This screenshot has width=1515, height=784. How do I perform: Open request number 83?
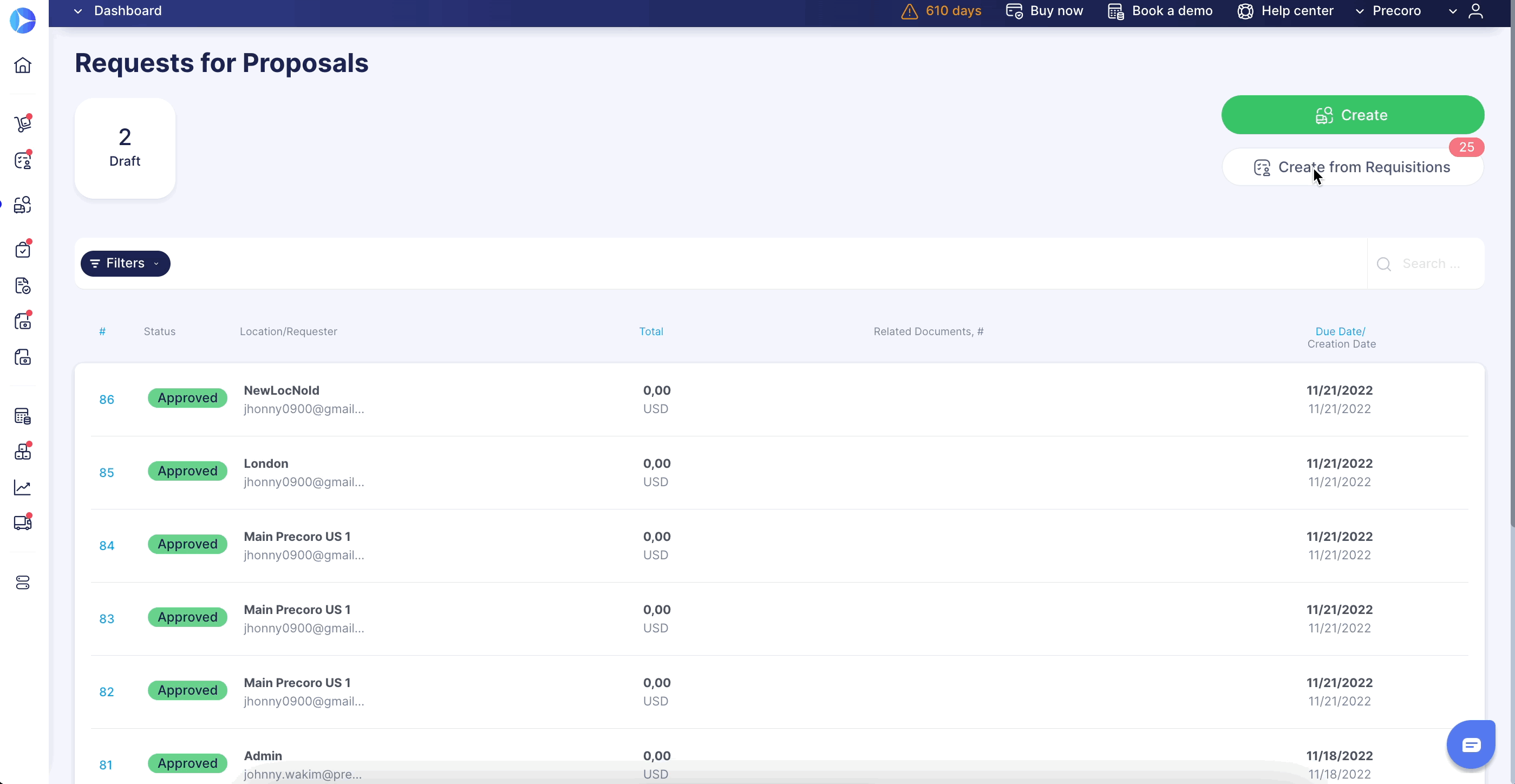(107, 619)
